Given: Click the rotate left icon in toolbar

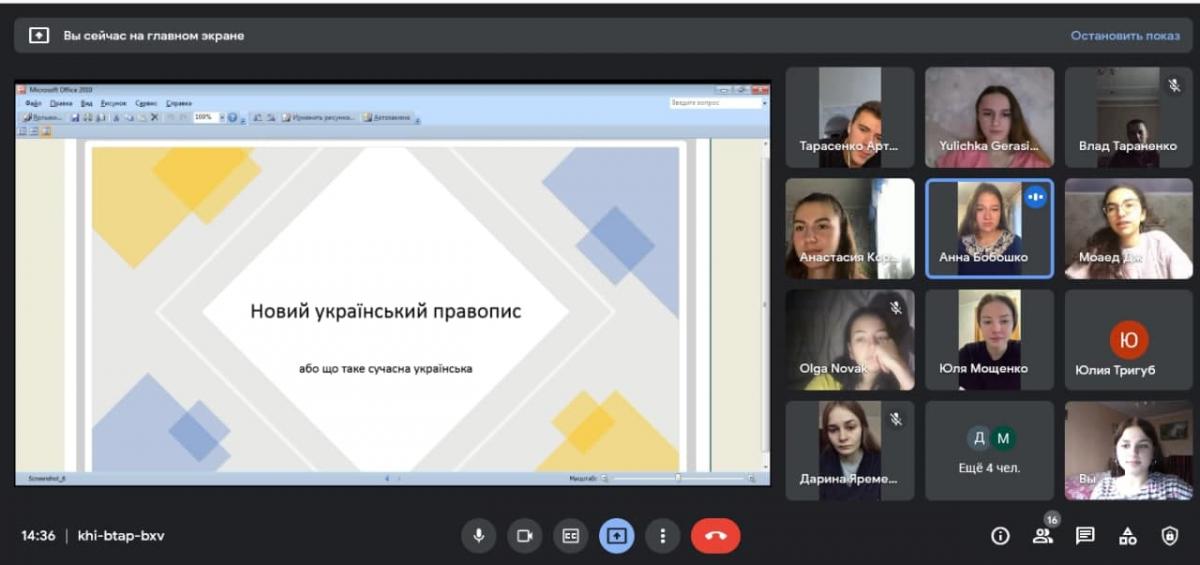Looking at the screenshot, I should click(x=257, y=117).
